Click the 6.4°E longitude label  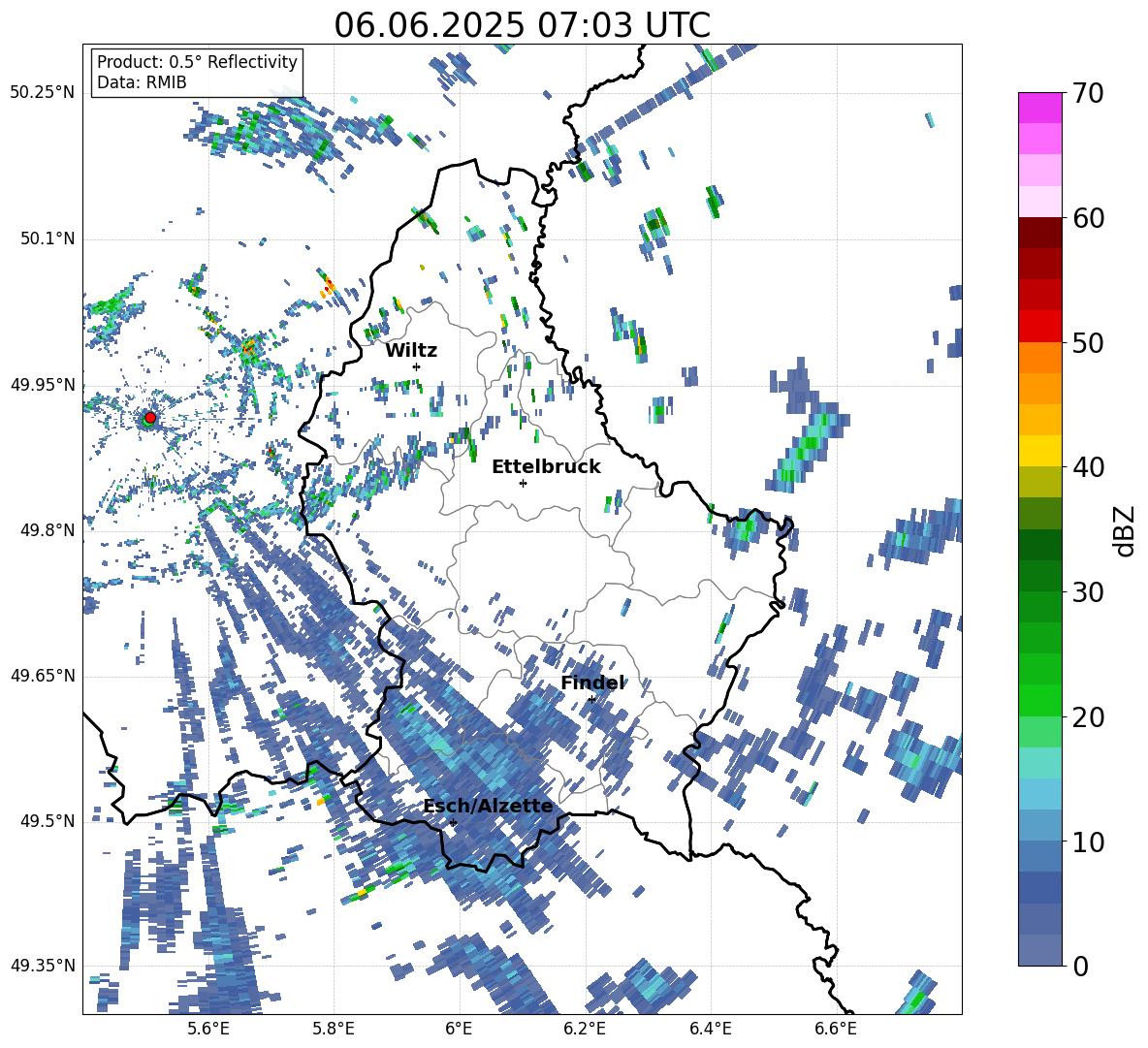tap(710, 1029)
